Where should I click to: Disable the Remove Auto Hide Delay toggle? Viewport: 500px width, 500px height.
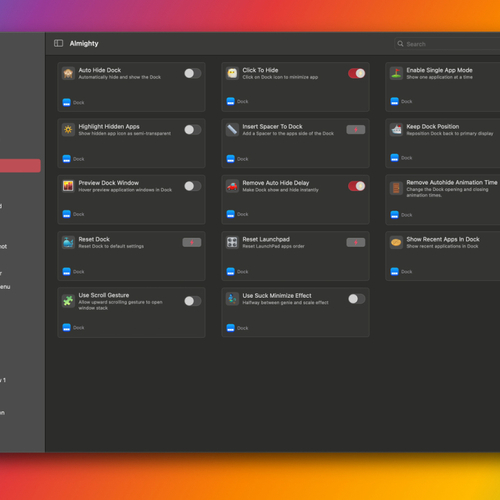(x=357, y=186)
